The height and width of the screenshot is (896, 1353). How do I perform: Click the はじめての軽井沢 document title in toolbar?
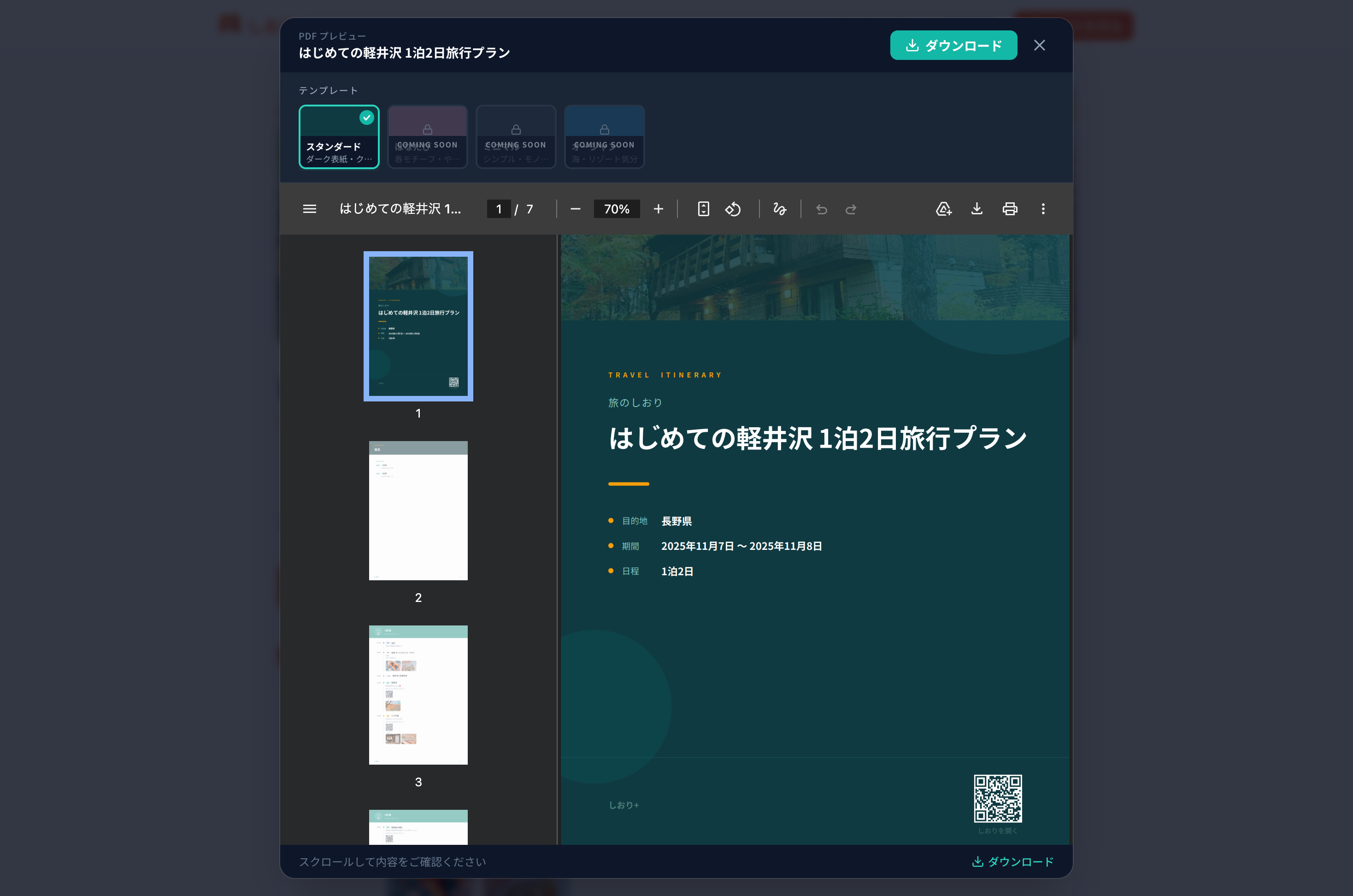coord(400,209)
